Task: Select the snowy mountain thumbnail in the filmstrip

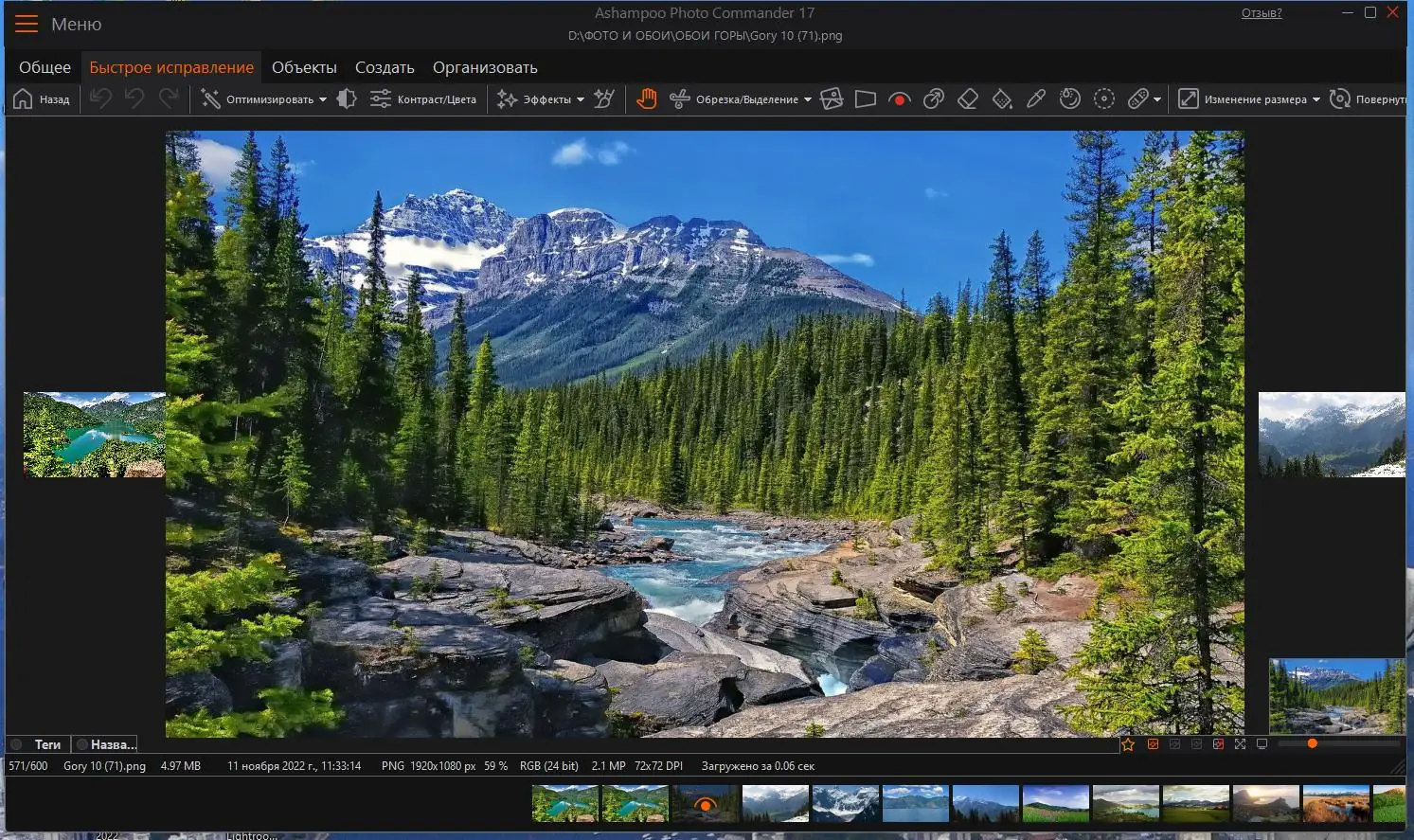Action: pos(844,802)
